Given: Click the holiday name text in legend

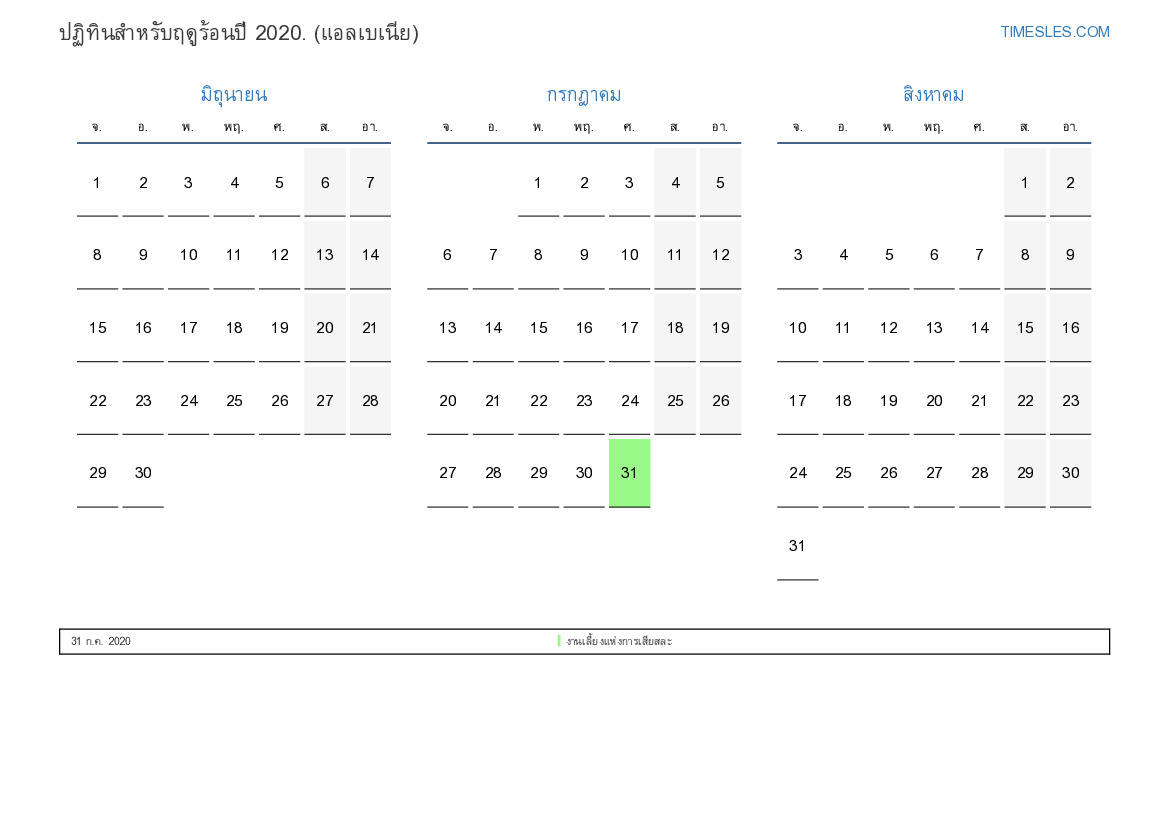Looking at the screenshot, I should click(619, 641).
